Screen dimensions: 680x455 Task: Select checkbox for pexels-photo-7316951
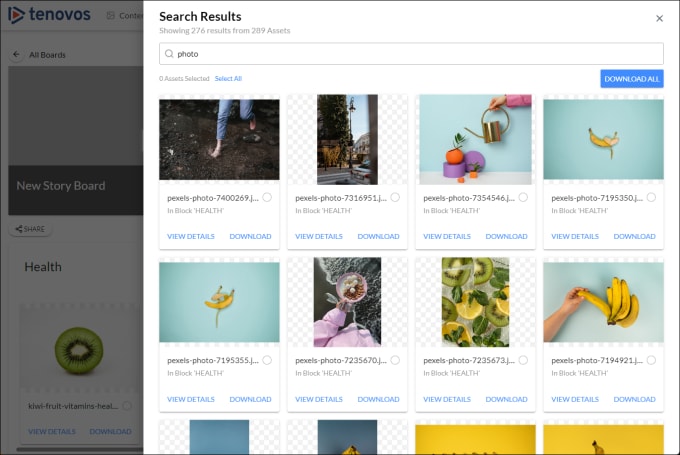click(395, 197)
